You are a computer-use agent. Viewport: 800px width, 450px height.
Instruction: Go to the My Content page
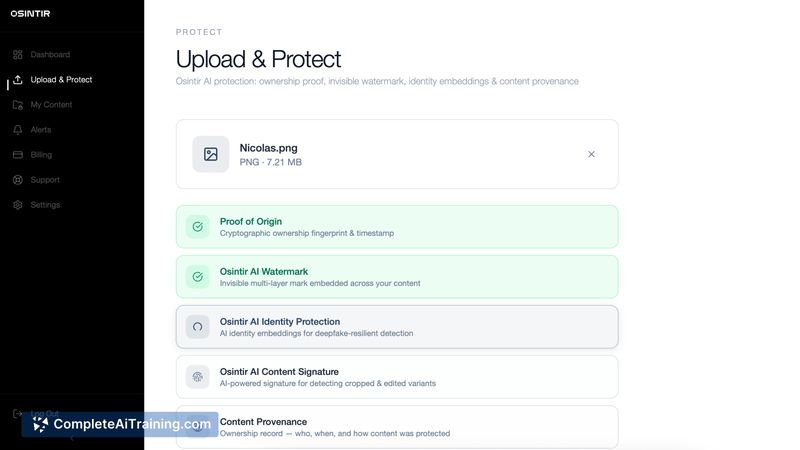point(51,105)
